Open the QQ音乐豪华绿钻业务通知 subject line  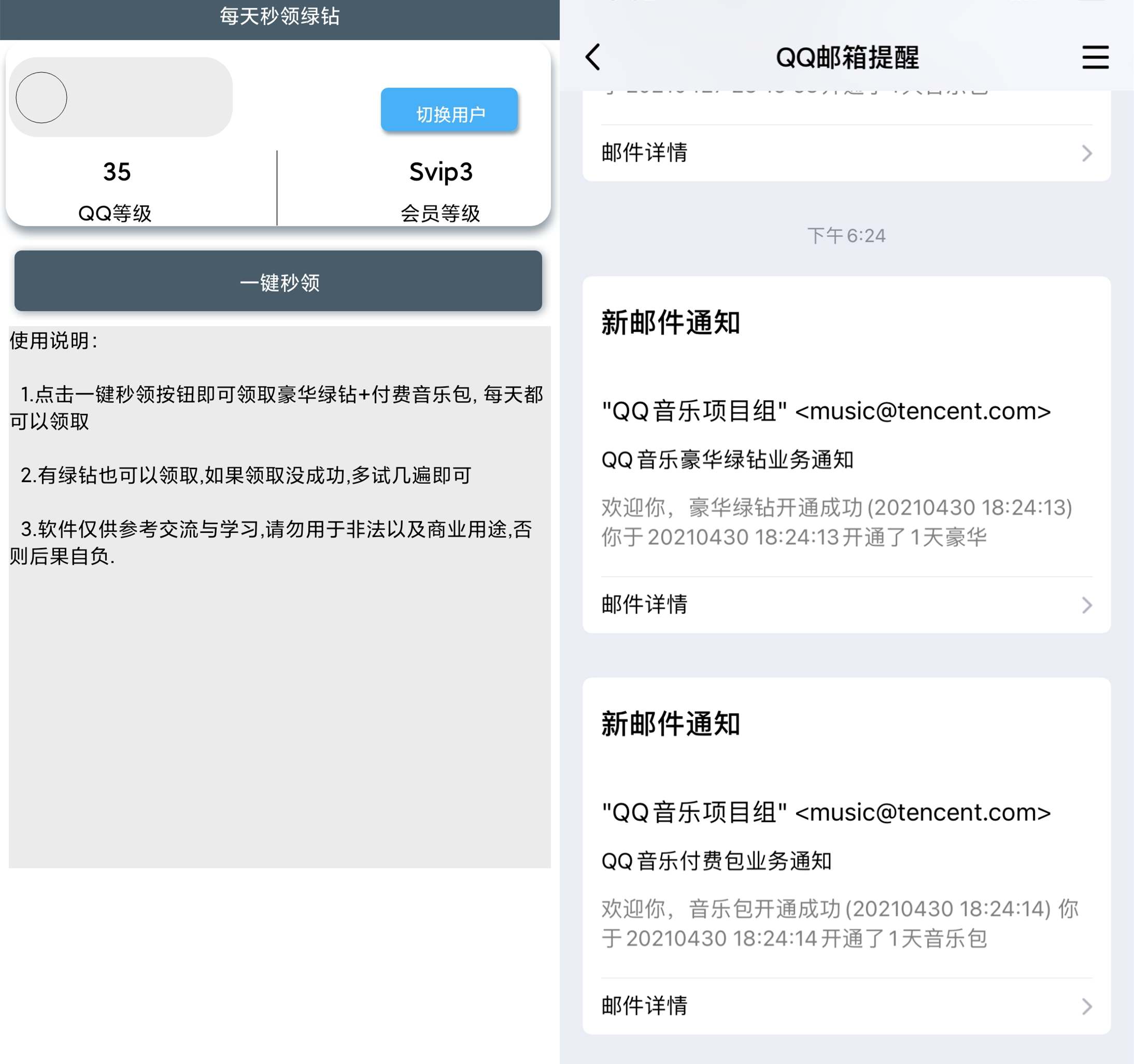pyautogui.click(x=727, y=460)
